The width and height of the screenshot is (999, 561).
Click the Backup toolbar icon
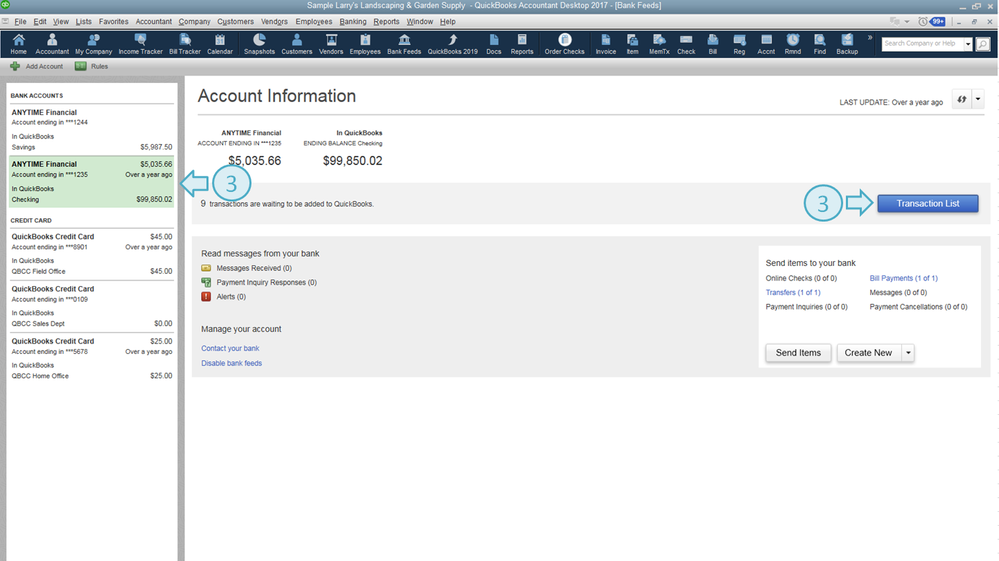point(847,44)
